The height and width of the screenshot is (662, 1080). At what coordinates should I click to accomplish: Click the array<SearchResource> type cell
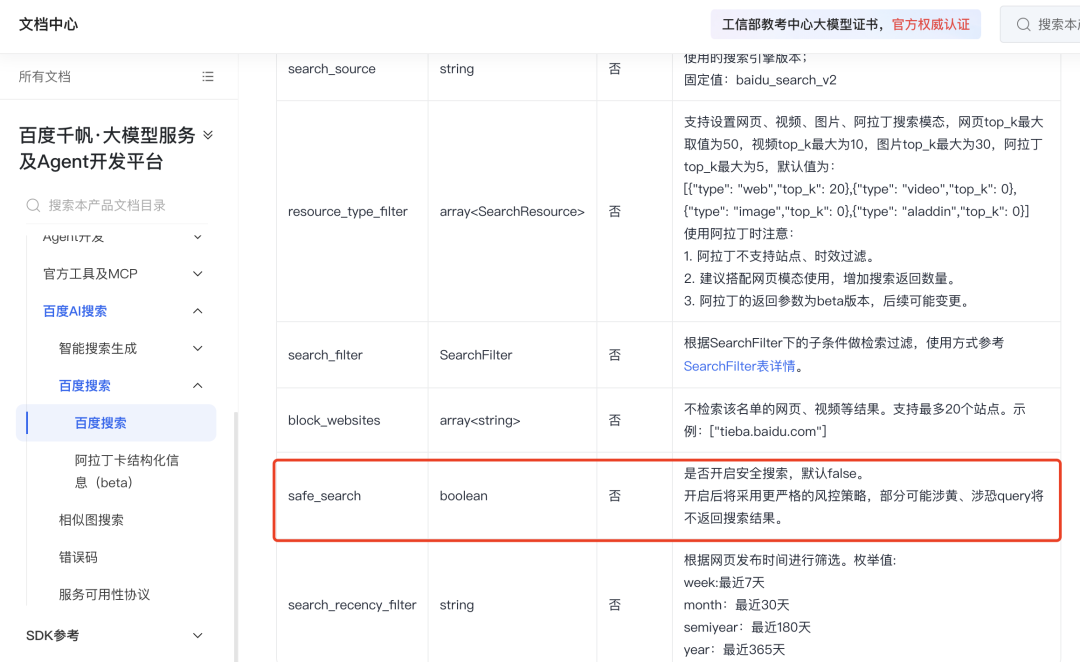(x=512, y=211)
